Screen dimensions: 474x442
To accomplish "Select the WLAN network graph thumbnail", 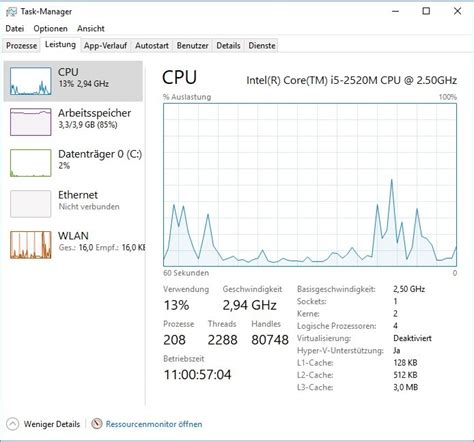I will tap(31, 245).
